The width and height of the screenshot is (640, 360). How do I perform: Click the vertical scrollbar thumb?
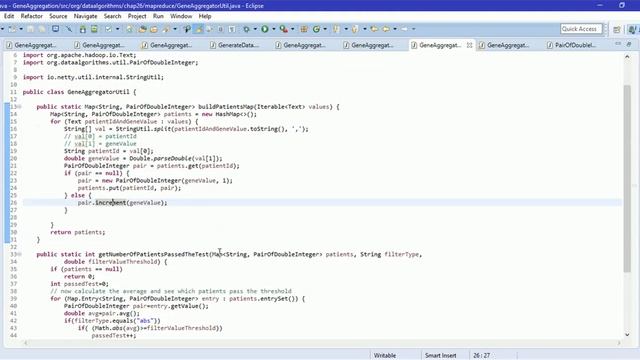click(627, 178)
